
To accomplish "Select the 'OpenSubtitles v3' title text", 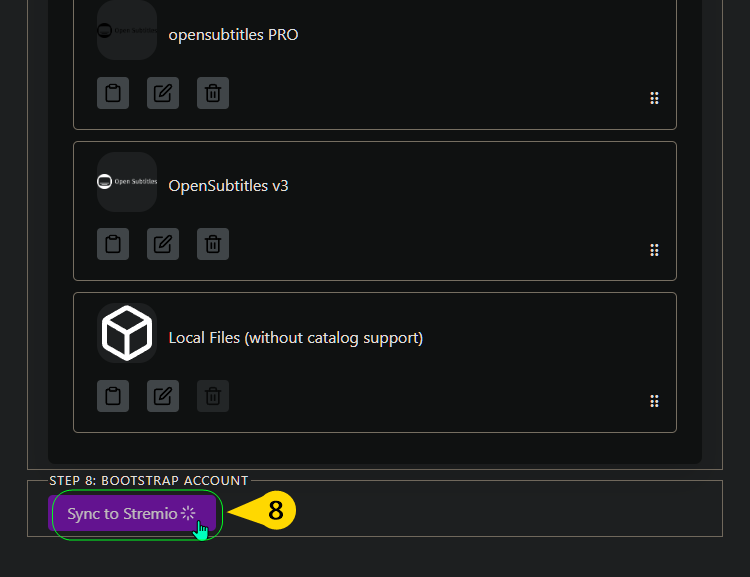I will pyautogui.click(x=228, y=186).
